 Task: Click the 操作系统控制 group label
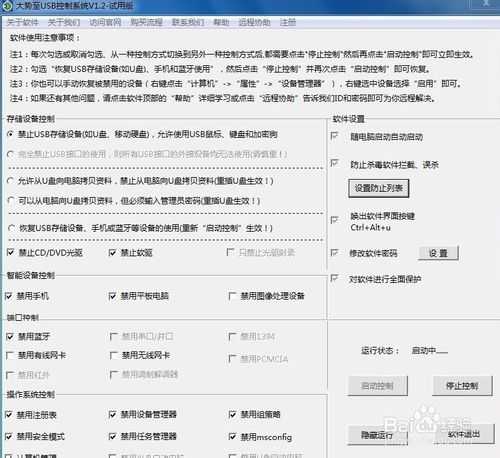31,394
